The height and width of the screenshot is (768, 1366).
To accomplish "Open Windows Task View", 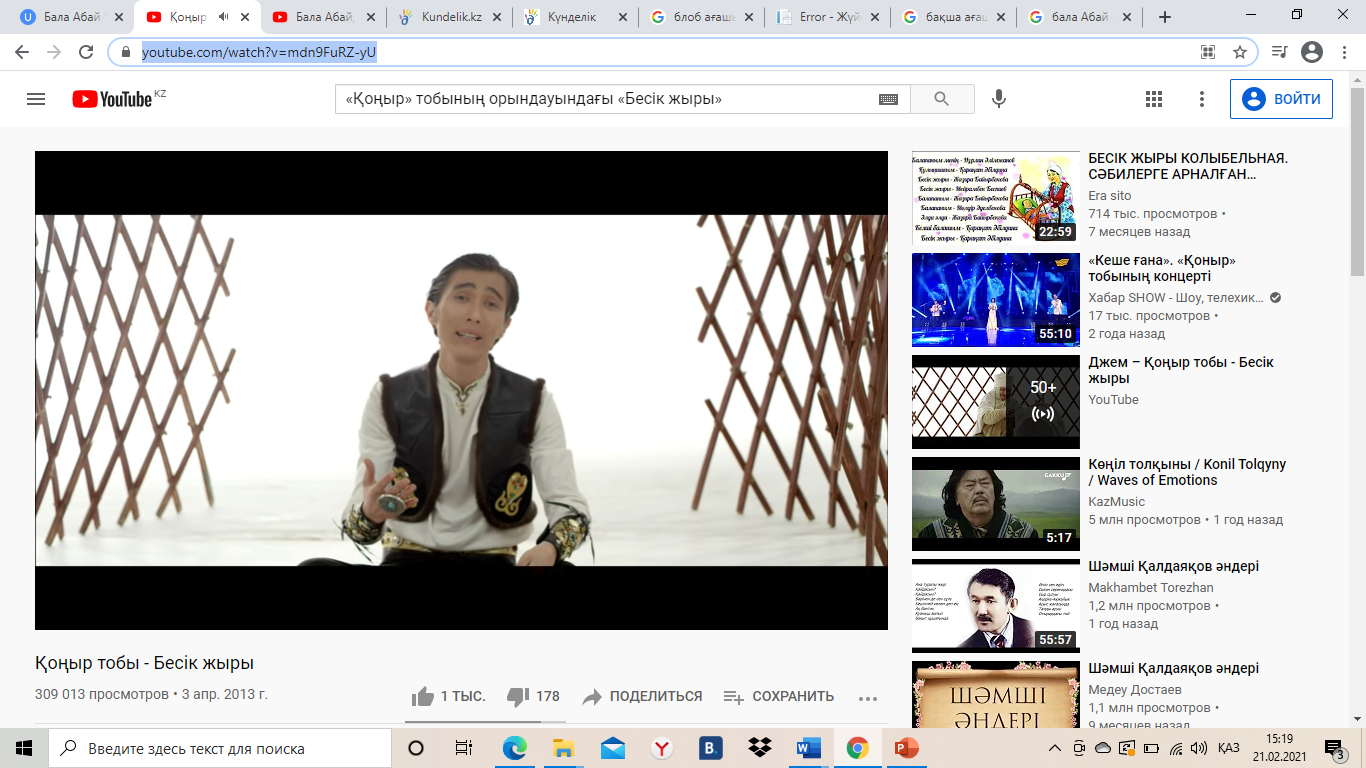I will [x=464, y=748].
